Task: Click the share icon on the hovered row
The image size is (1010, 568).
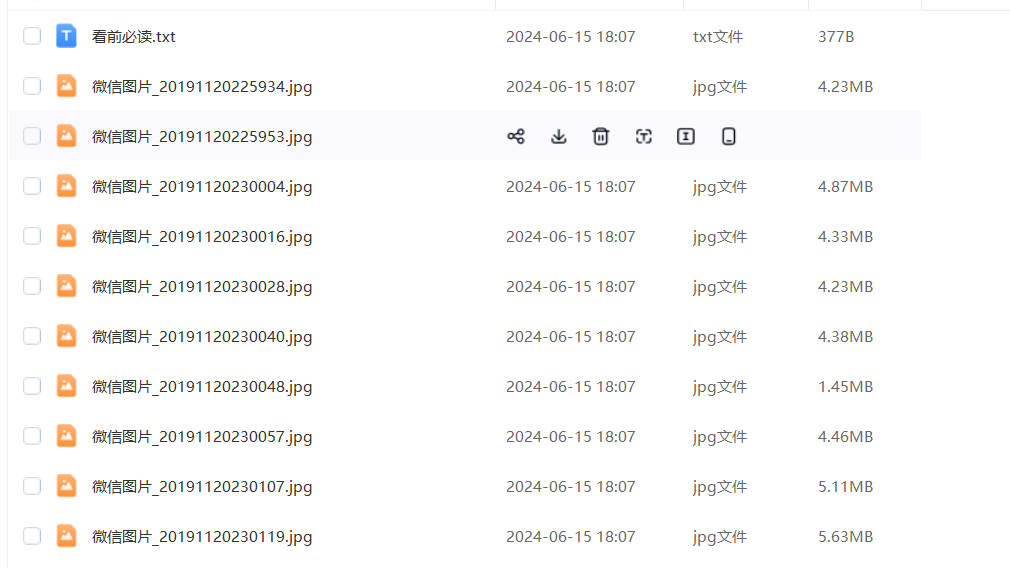Action: 516,137
